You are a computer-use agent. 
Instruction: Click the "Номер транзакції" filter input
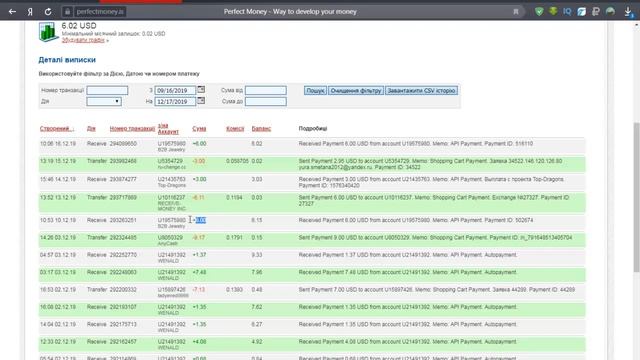coord(107,90)
